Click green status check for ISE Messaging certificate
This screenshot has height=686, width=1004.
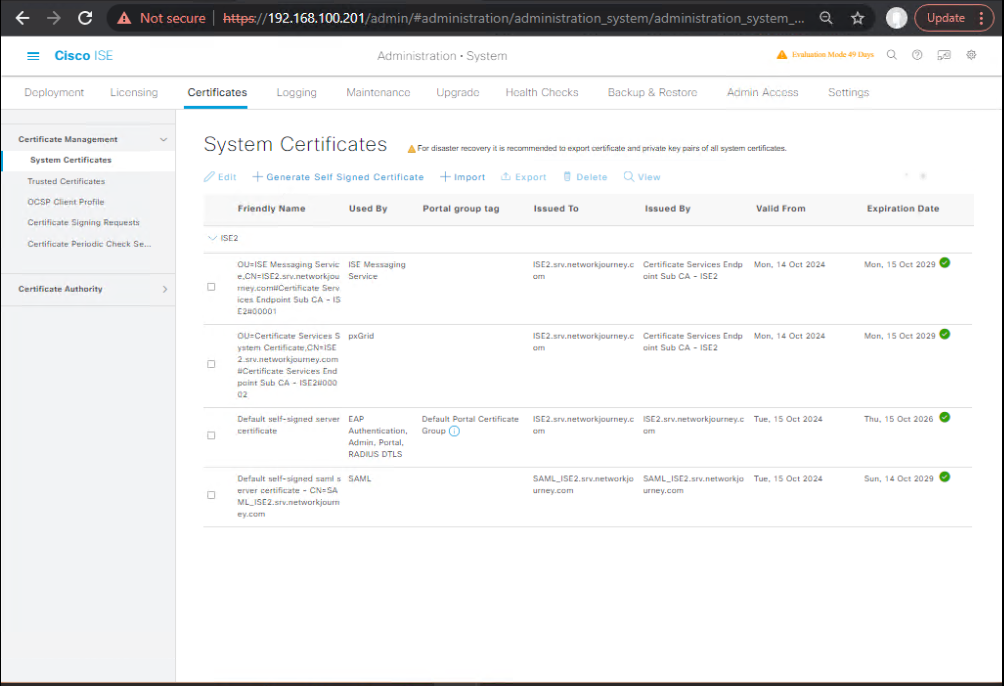coord(944,263)
